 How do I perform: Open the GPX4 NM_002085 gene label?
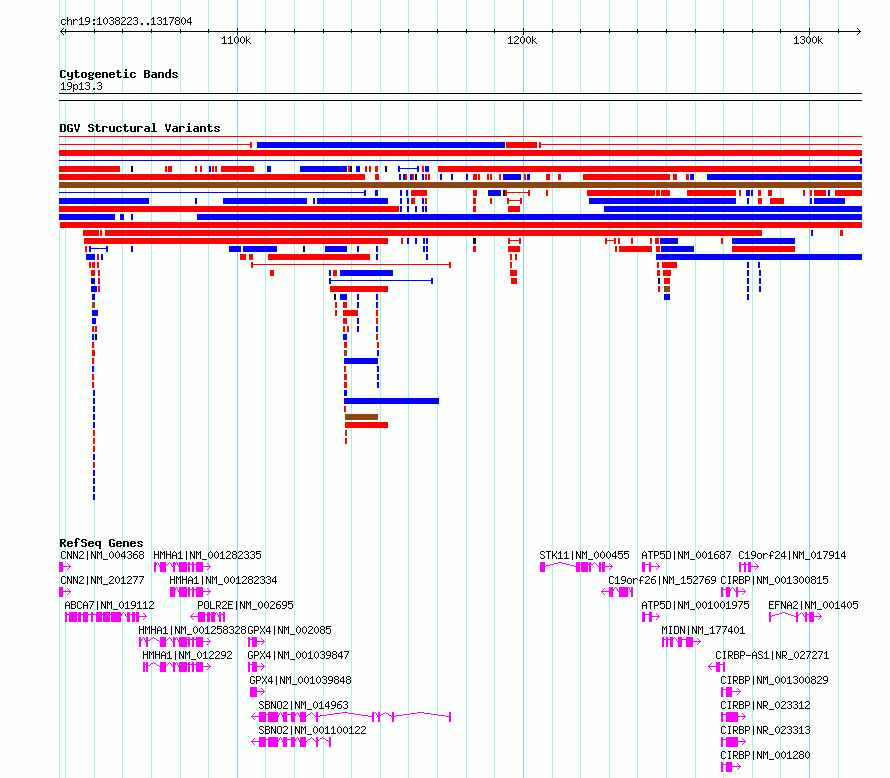289,630
